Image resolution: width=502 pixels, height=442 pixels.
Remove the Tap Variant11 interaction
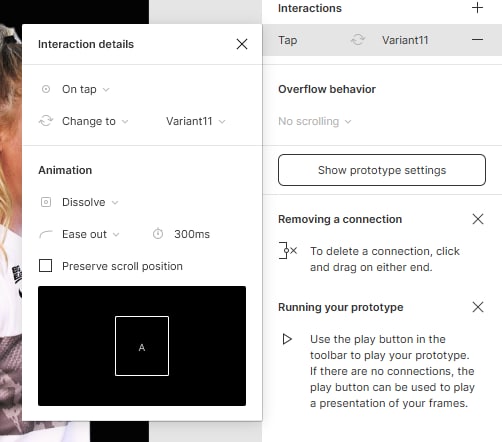(x=477, y=40)
